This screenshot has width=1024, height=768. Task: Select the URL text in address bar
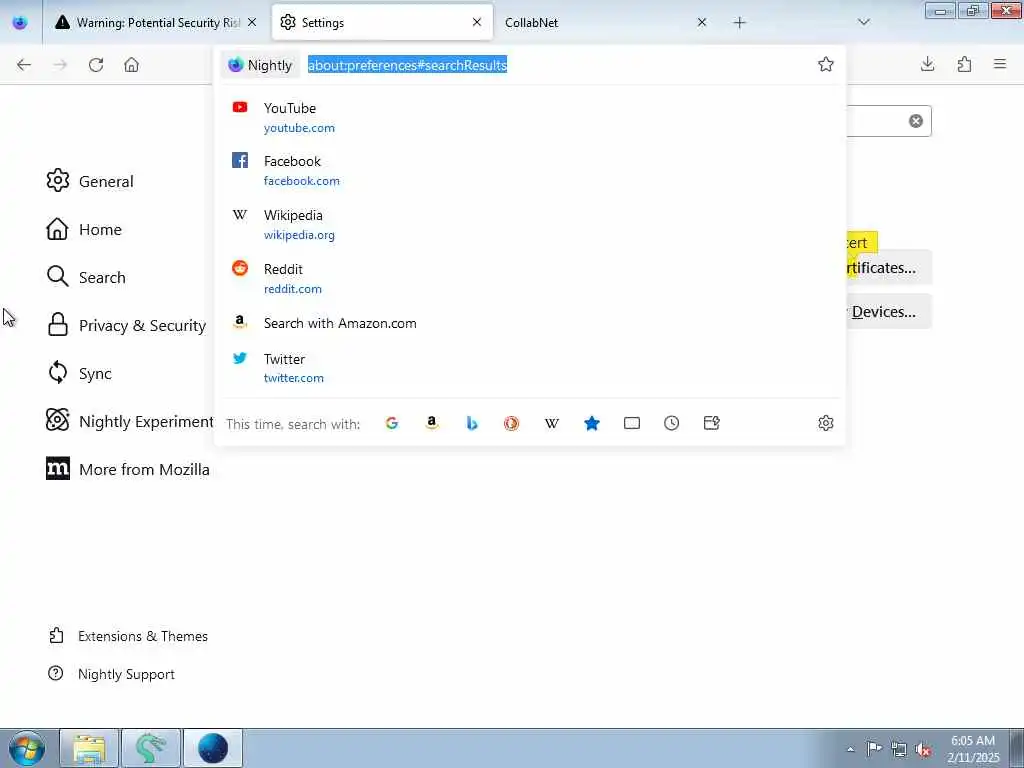click(x=408, y=65)
